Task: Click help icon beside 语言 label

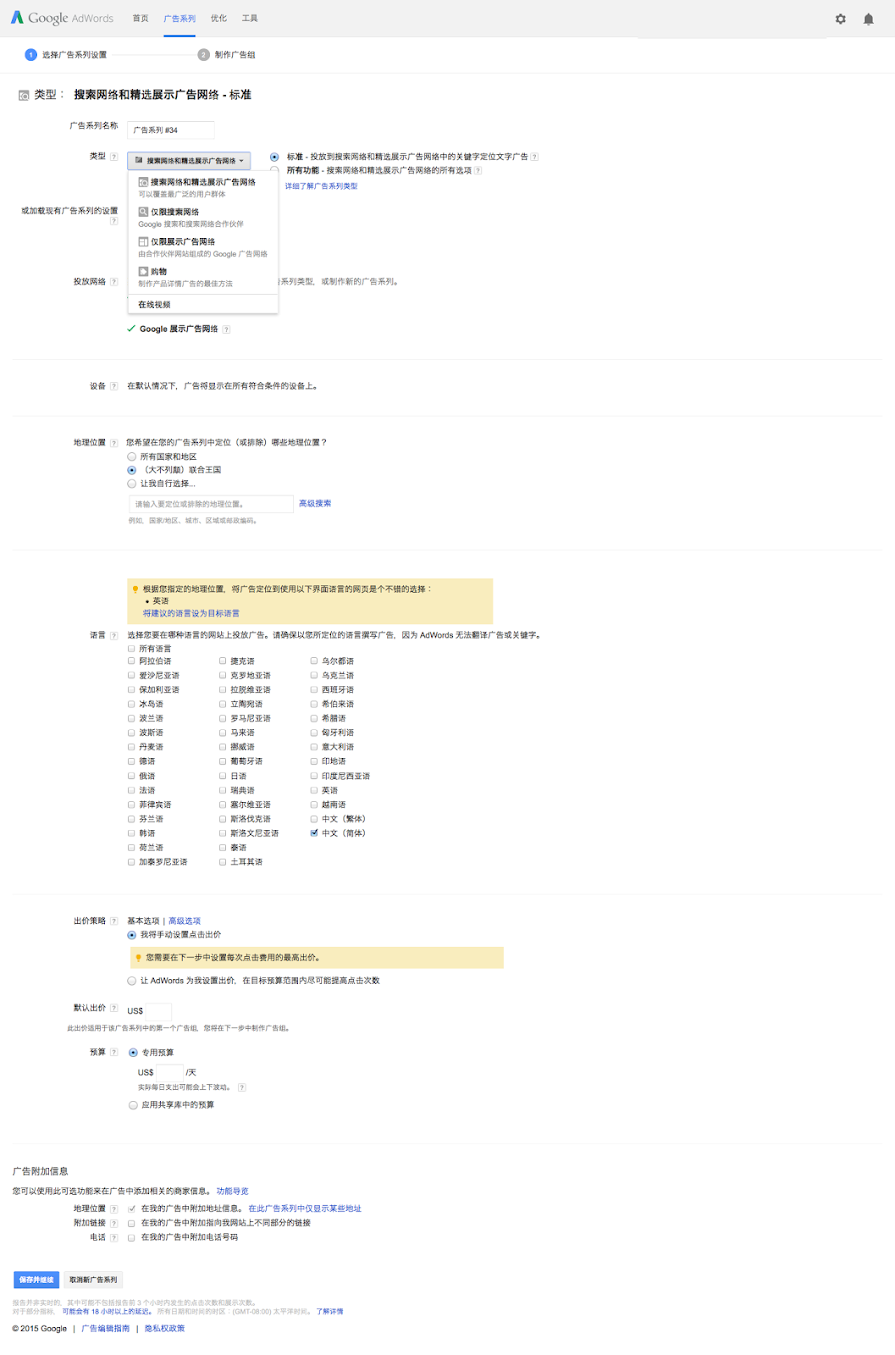Action: click(x=114, y=635)
